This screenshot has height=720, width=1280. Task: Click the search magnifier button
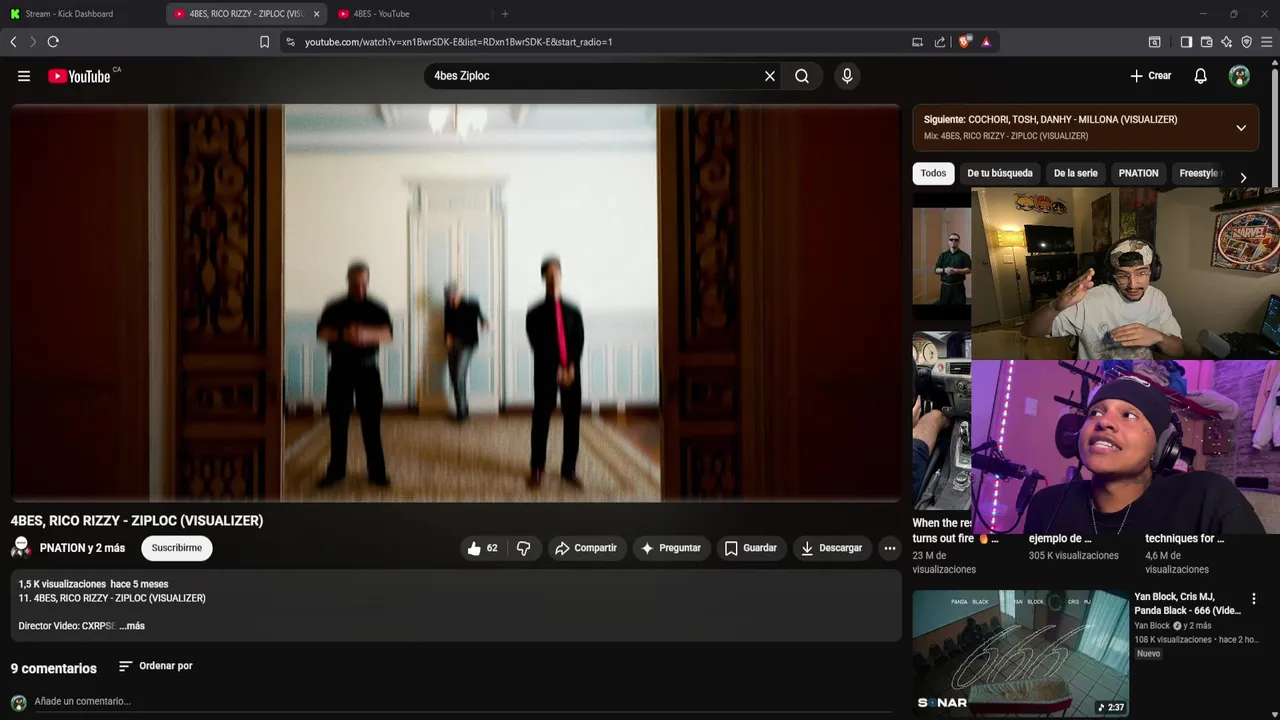click(802, 76)
